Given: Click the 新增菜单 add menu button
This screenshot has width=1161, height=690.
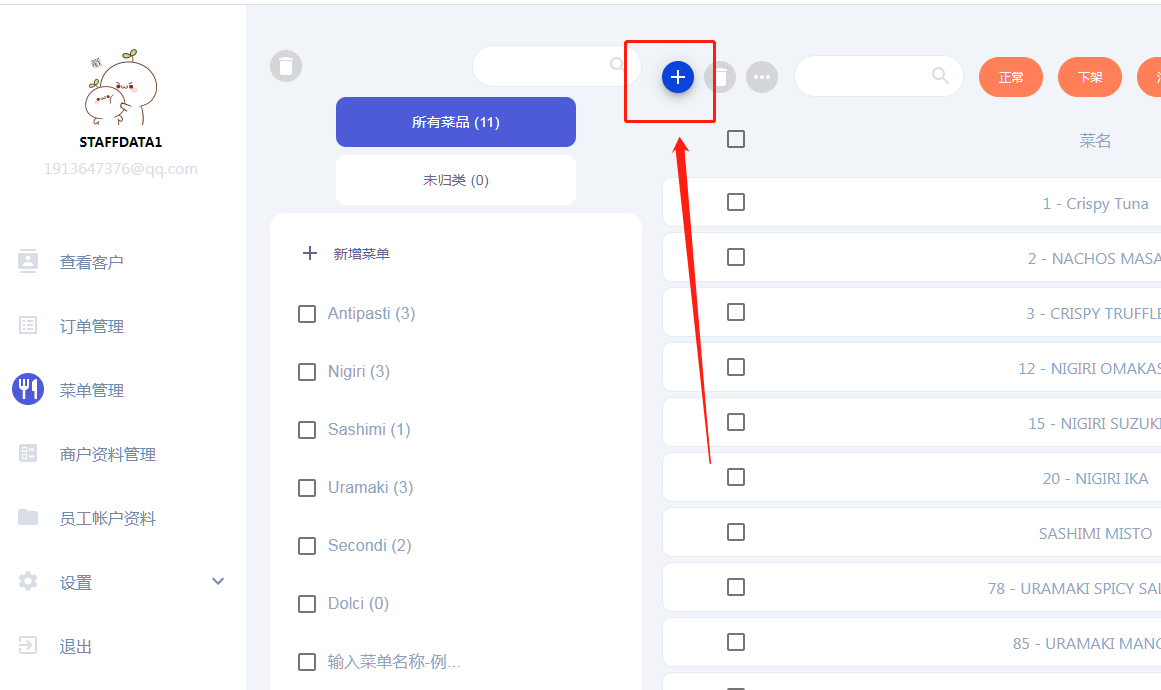Looking at the screenshot, I should 347,254.
